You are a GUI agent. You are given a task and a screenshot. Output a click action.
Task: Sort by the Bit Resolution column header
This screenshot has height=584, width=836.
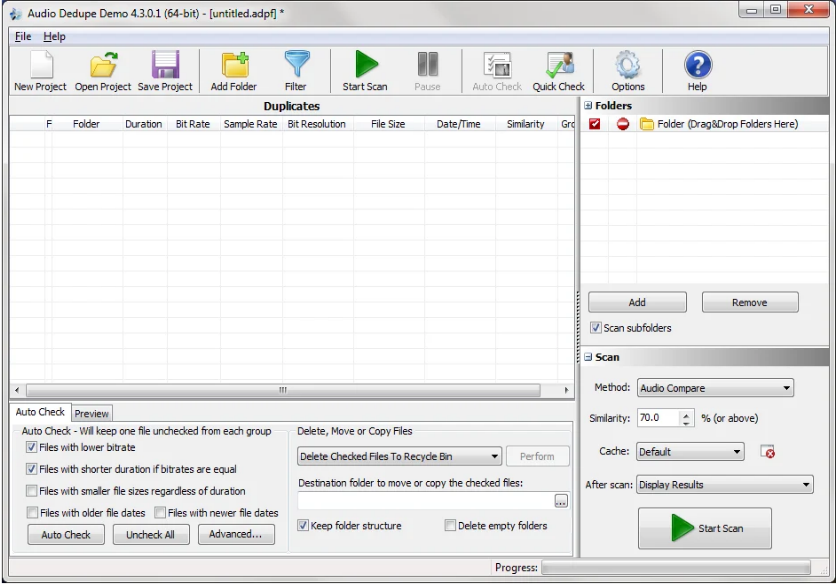click(x=317, y=124)
